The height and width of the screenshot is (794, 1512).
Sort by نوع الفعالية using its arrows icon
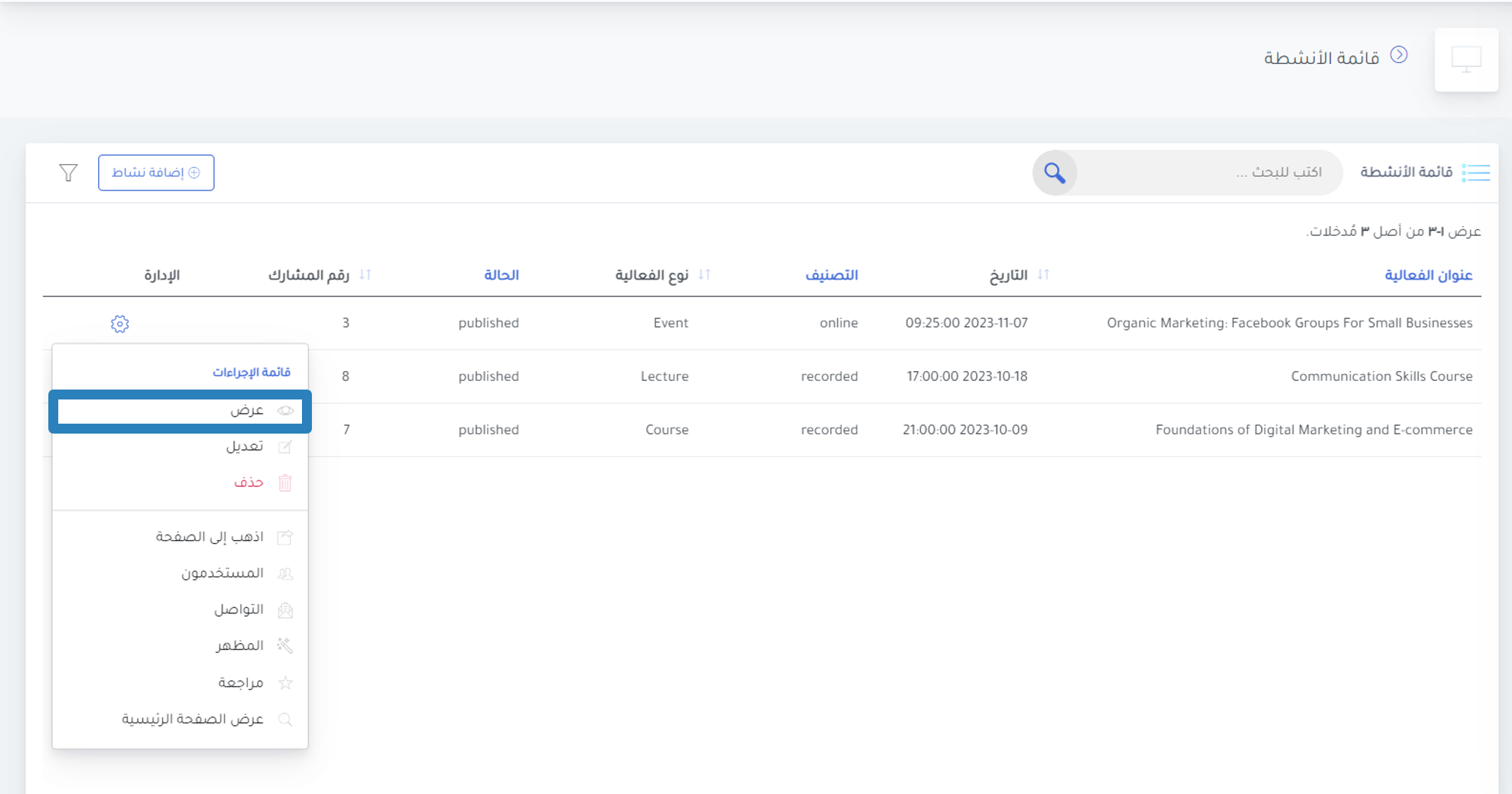pos(704,274)
